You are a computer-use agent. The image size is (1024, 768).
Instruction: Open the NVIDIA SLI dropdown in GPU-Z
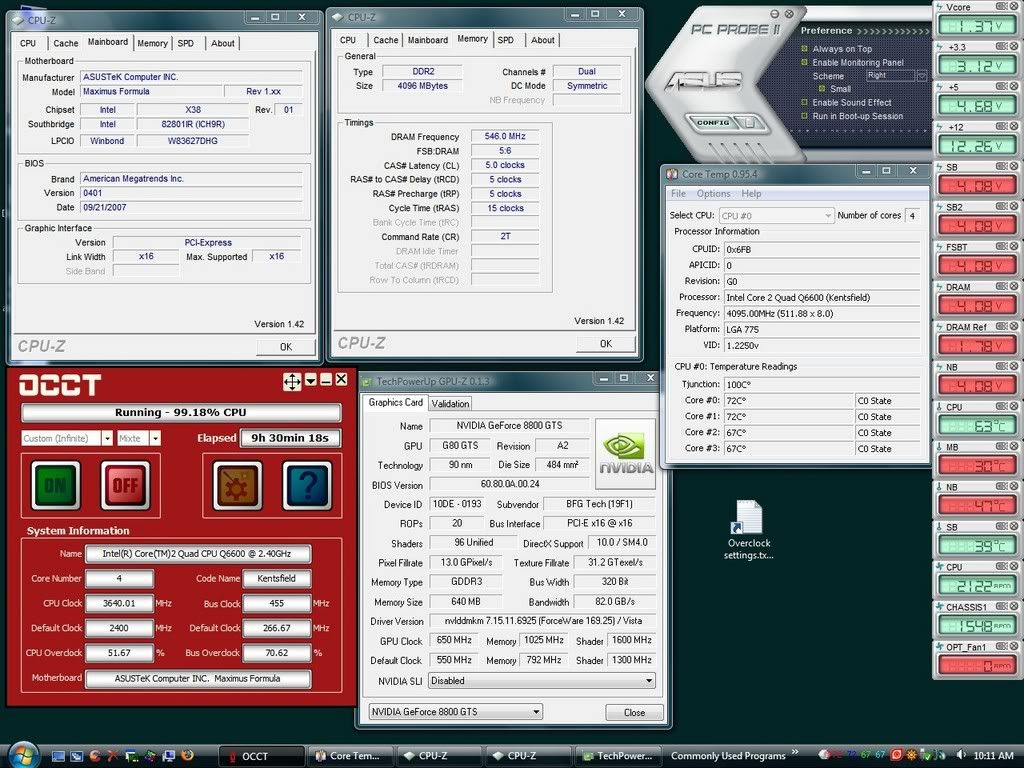[541, 680]
